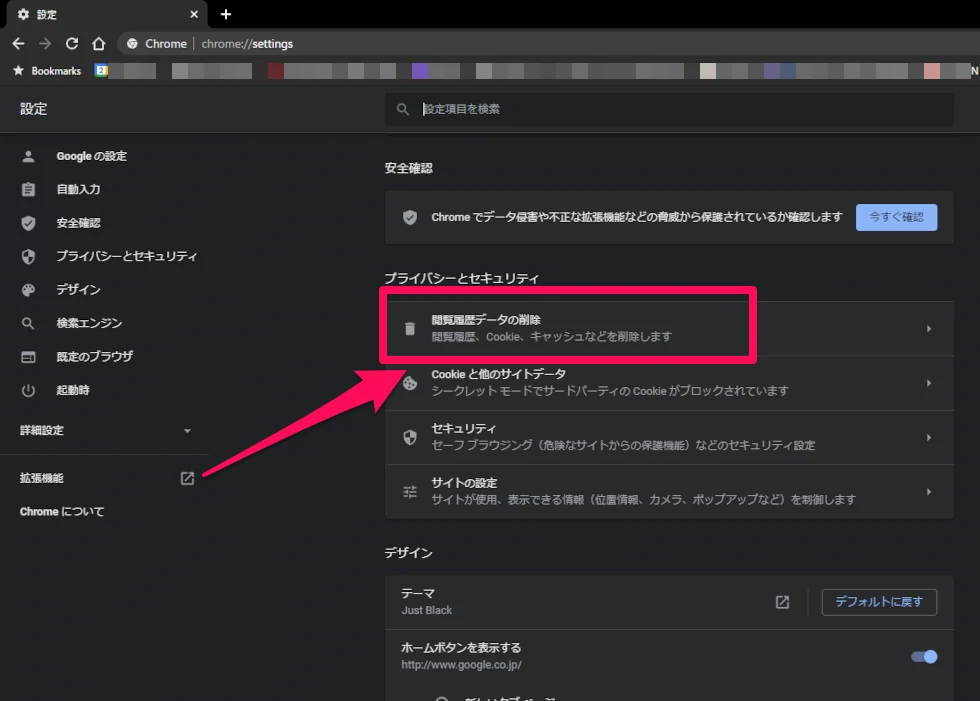Click the magnifier icon in settings search
Viewport: 980px width, 701px height.
(x=402, y=109)
